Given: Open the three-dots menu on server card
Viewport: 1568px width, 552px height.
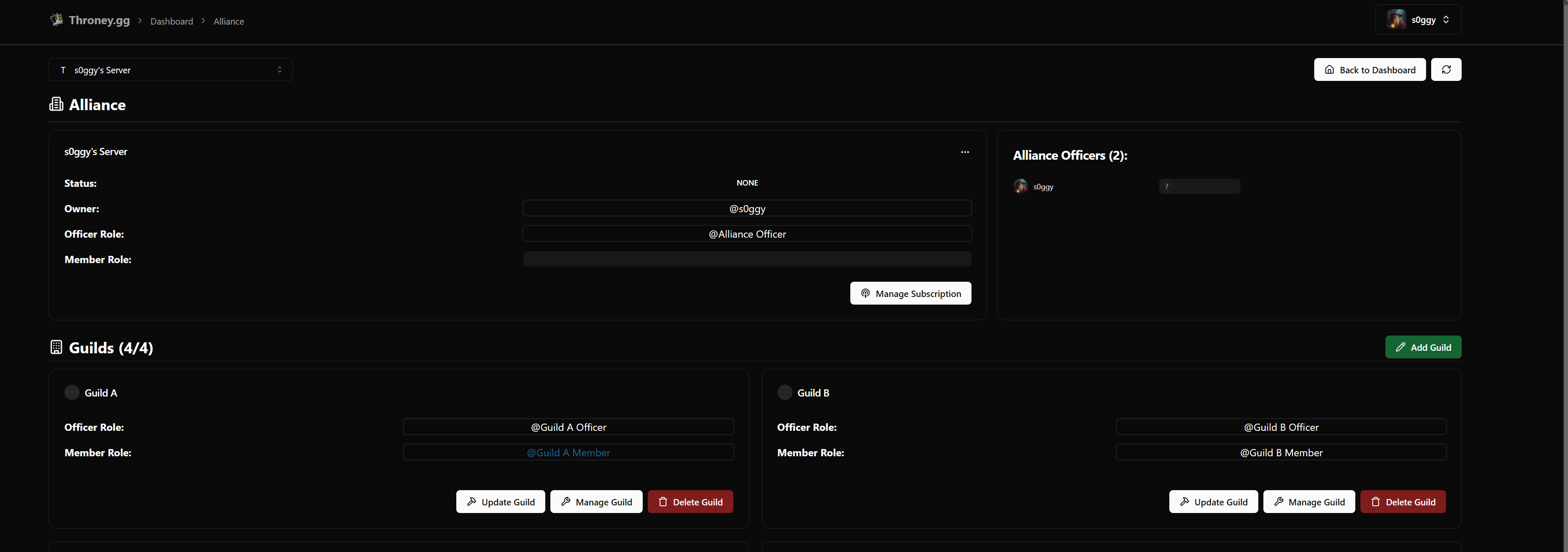Looking at the screenshot, I should pos(964,152).
